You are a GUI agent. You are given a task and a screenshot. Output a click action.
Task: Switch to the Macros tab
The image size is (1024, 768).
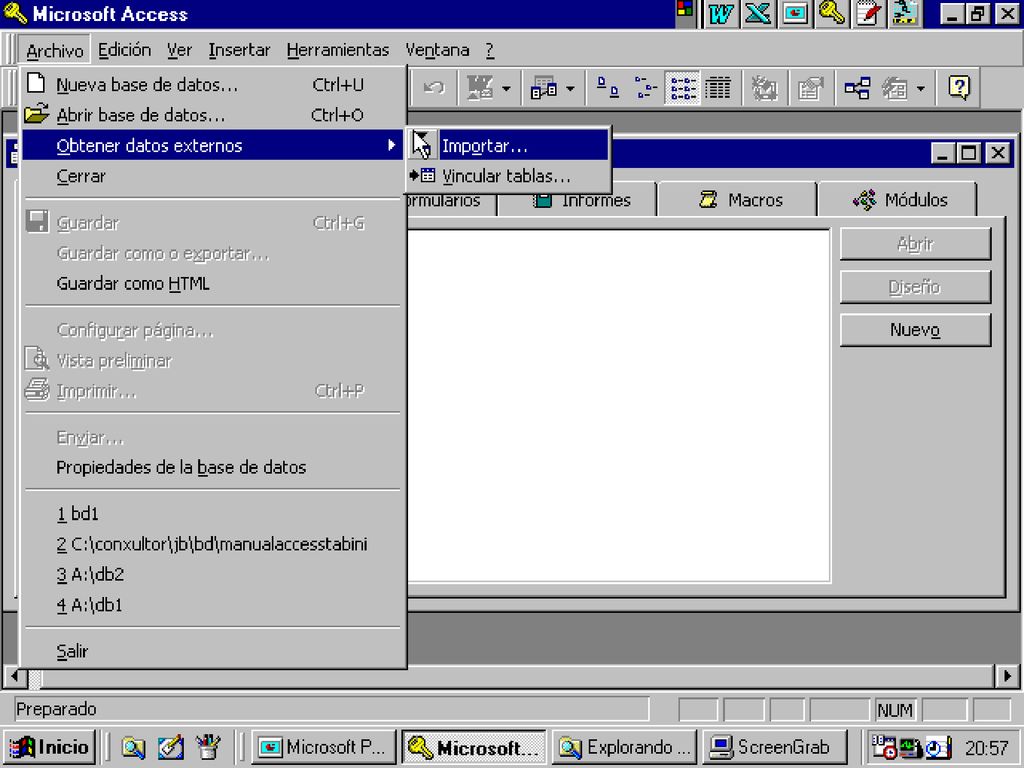click(x=739, y=200)
